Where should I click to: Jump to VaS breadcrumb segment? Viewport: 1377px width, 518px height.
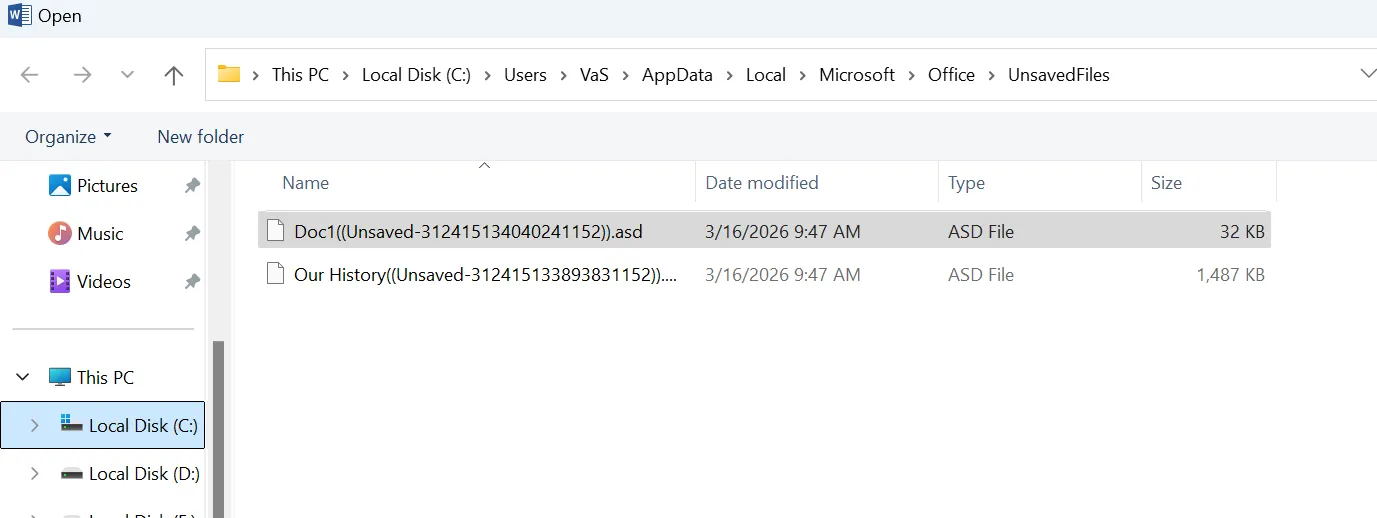[594, 75]
